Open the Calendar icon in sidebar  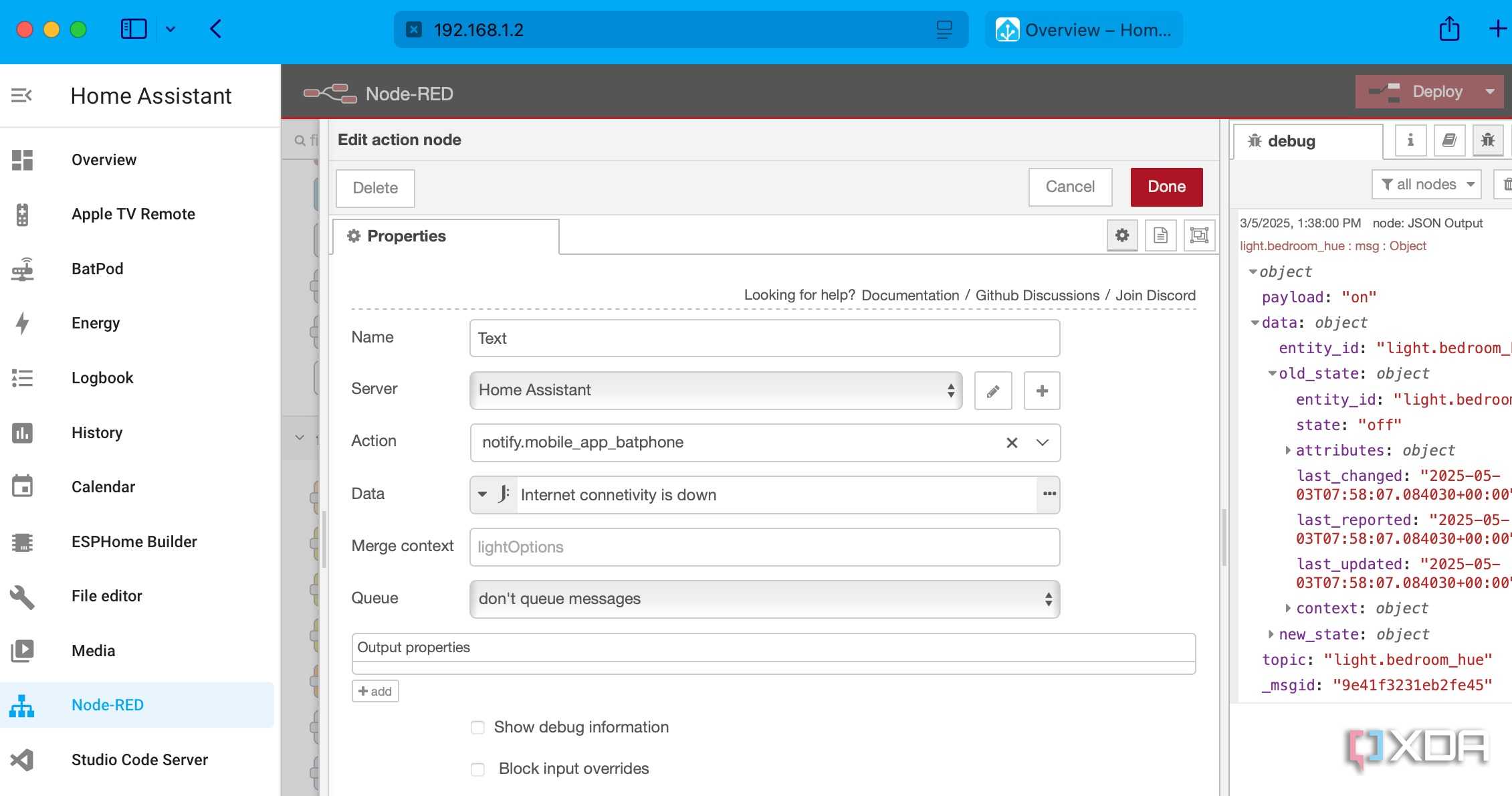(x=22, y=486)
